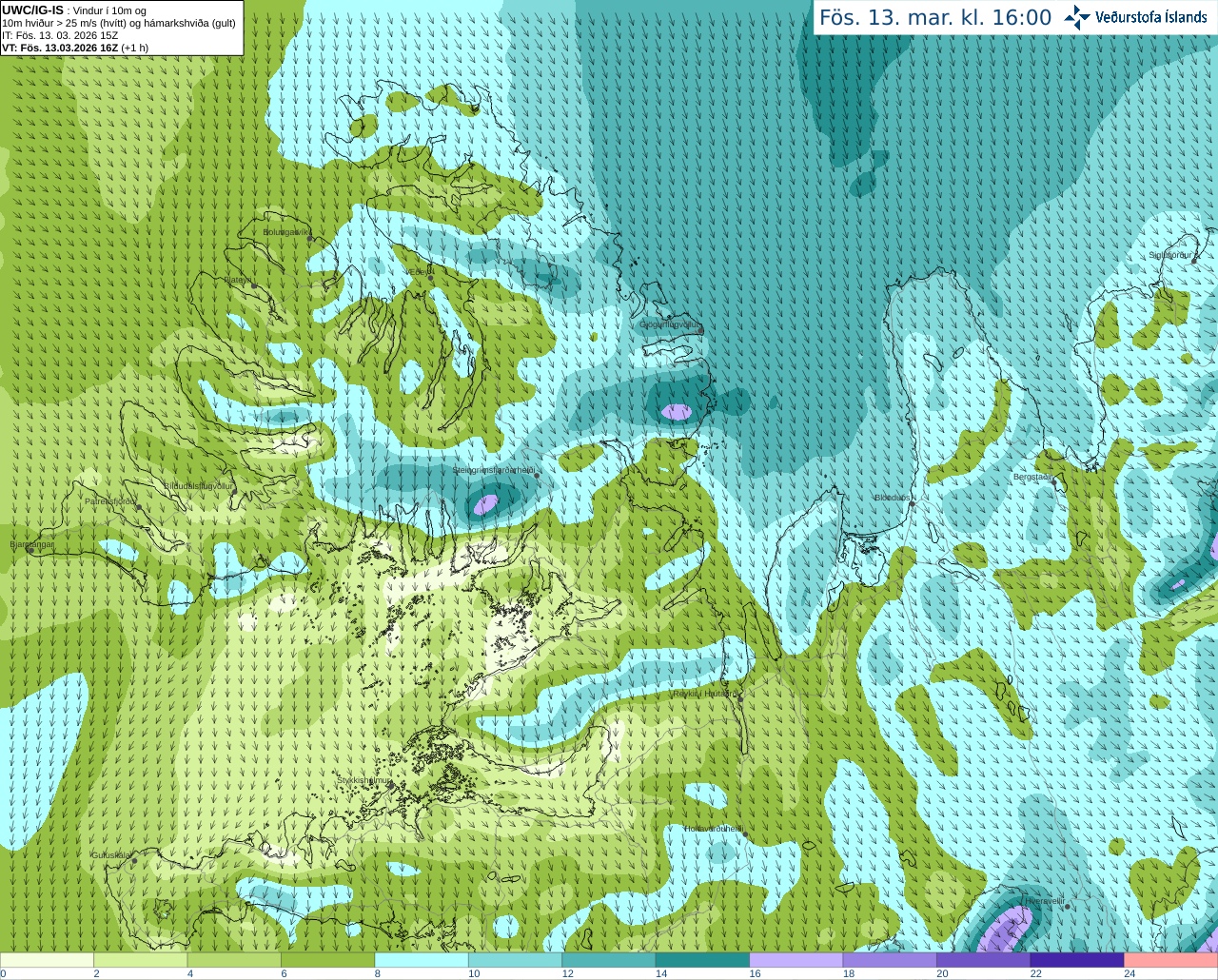Click the purple wind maximum south of Gjögurflugvöllur
Image resolution: width=1218 pixels, height=980 pixels.
[677, 412]
